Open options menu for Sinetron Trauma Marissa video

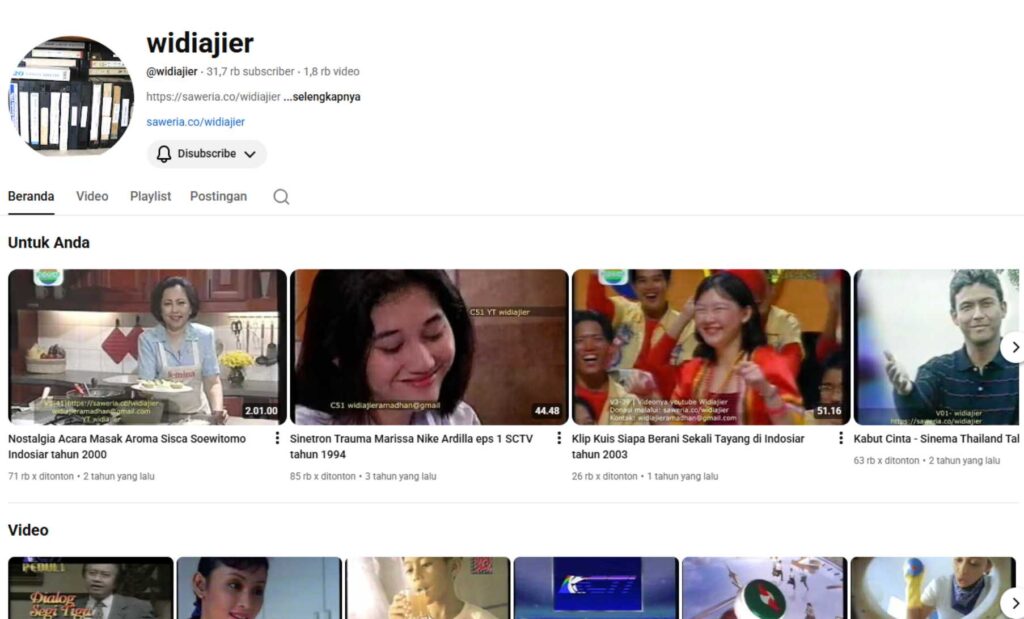pyautogui.click(x=559, y=439)
